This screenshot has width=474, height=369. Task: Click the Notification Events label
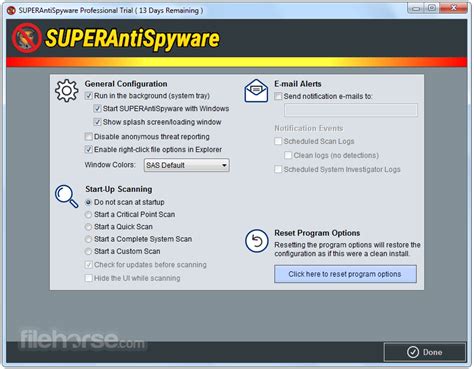309,128
